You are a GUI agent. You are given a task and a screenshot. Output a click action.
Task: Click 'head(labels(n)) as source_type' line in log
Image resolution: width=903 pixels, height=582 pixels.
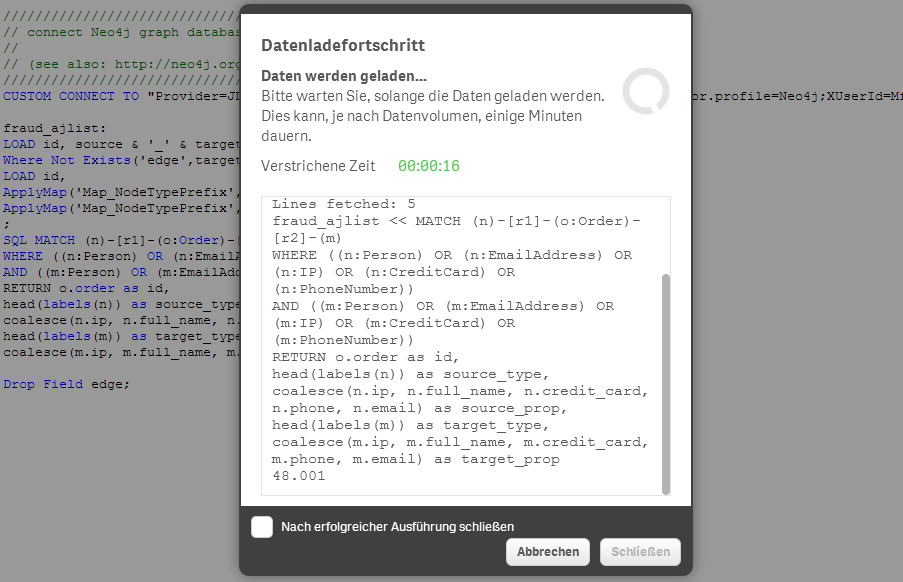(x=411, y=374)
